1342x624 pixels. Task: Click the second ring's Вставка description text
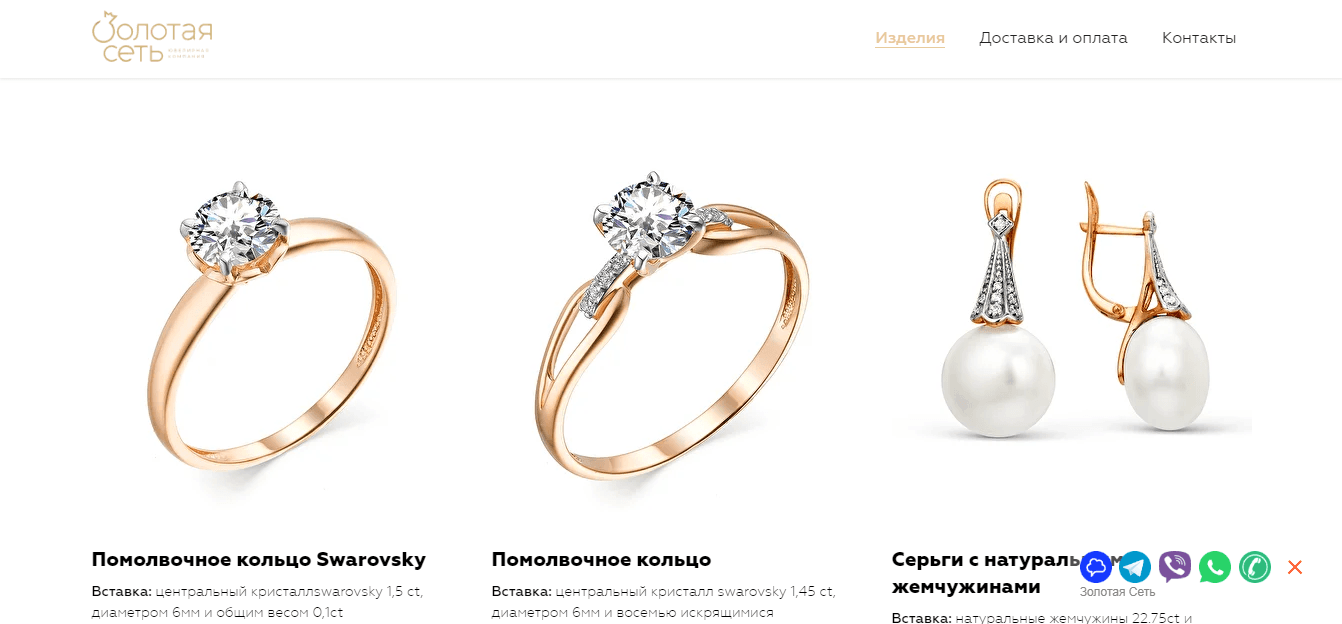point(663,601)
